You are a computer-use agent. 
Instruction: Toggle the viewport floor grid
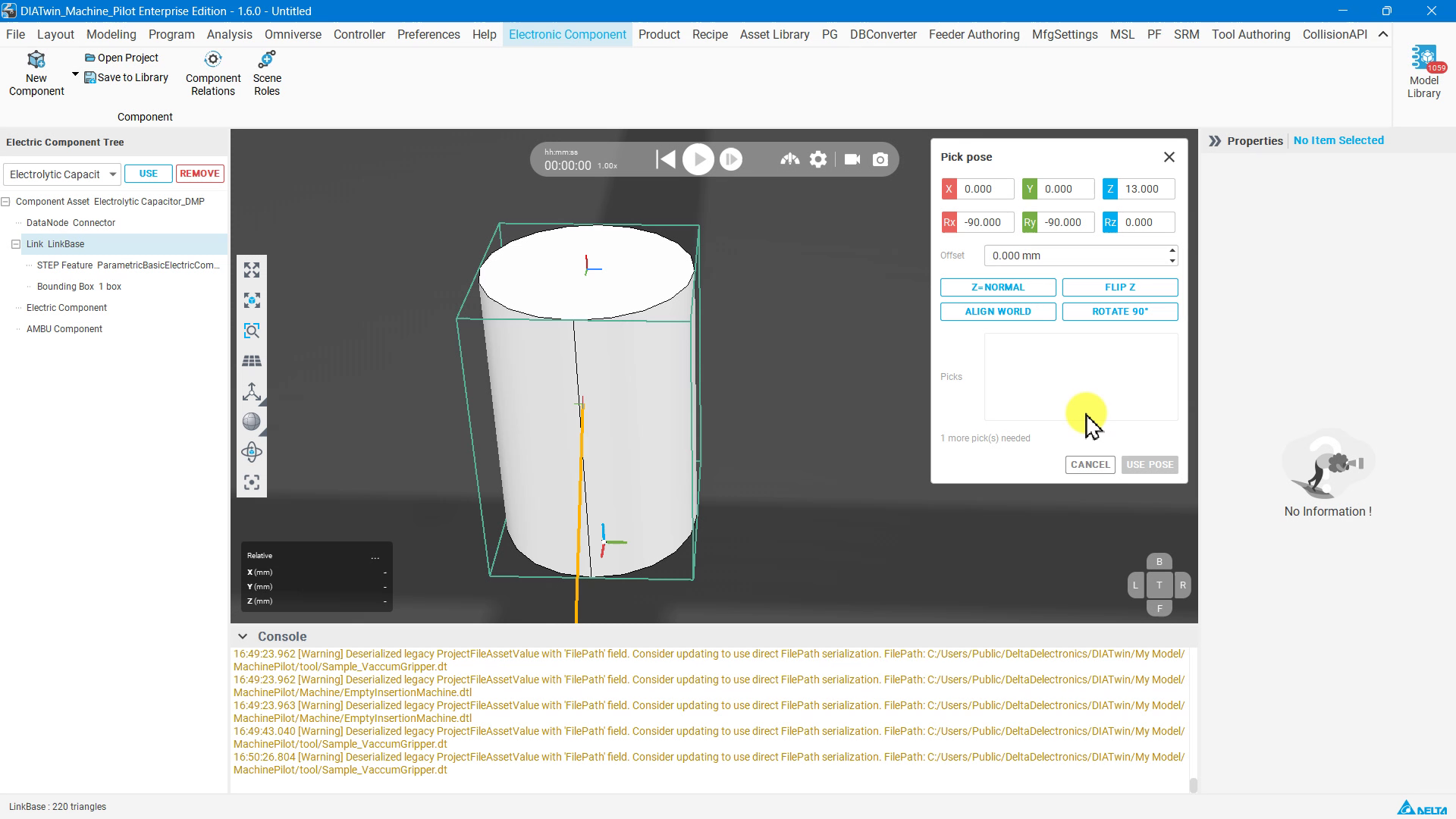click(x=252, y=361)
